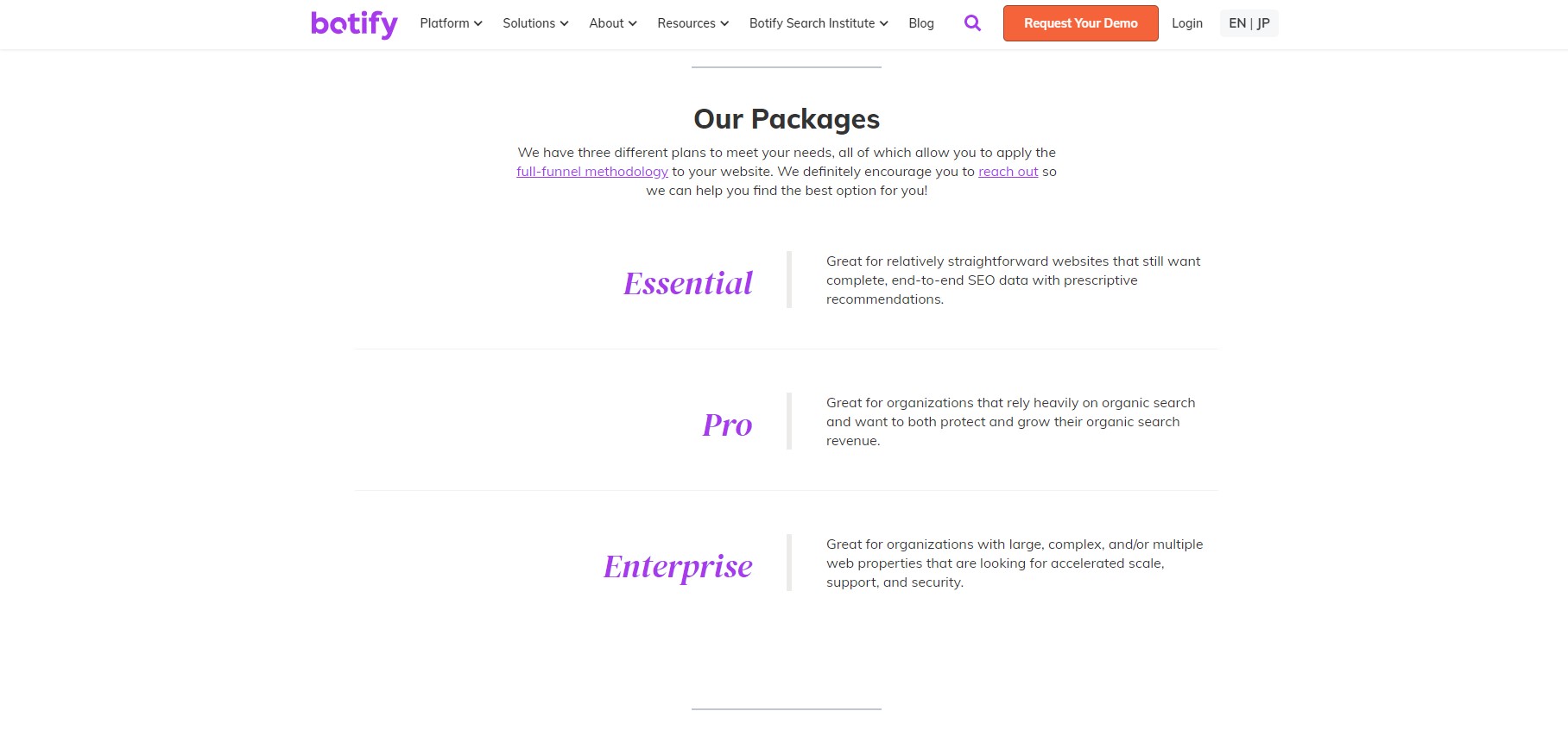Image resolution: width=1568 pixels, height=730 pixels.
Task: Click the purple search magnifier icon
Action: [972, 23]
